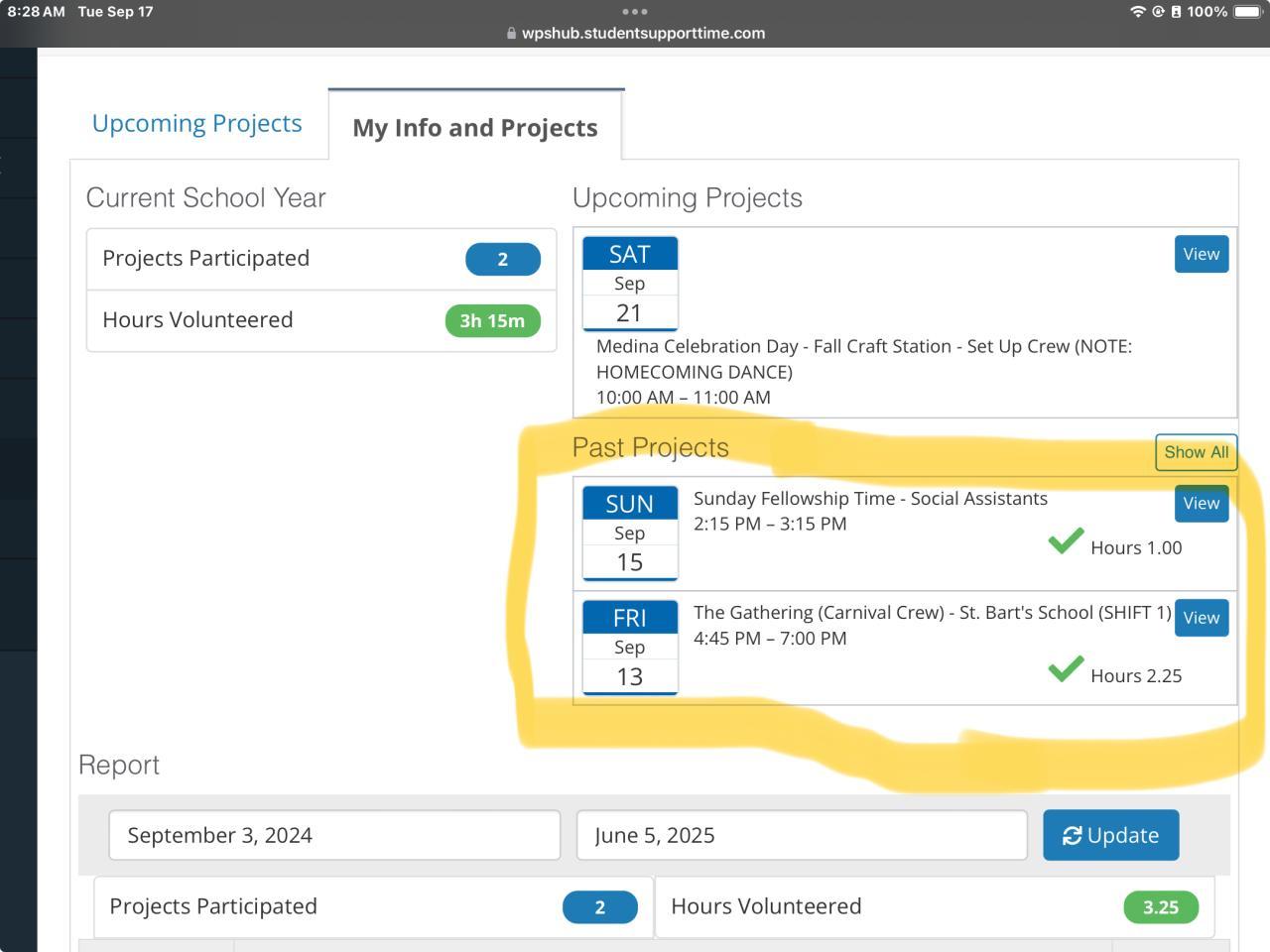Tap the battery icon in status bar
This screenshot has height=952, width=1270.
(1247, 12)
